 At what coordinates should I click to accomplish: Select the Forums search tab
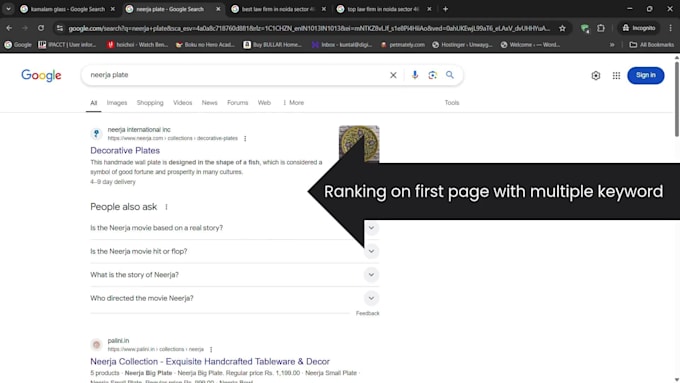click(x=238, y=103)
